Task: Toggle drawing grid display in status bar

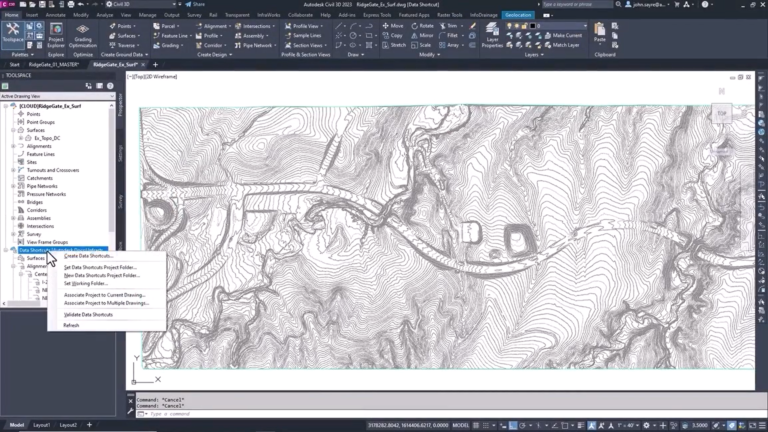Action: (x=476, y=425)
